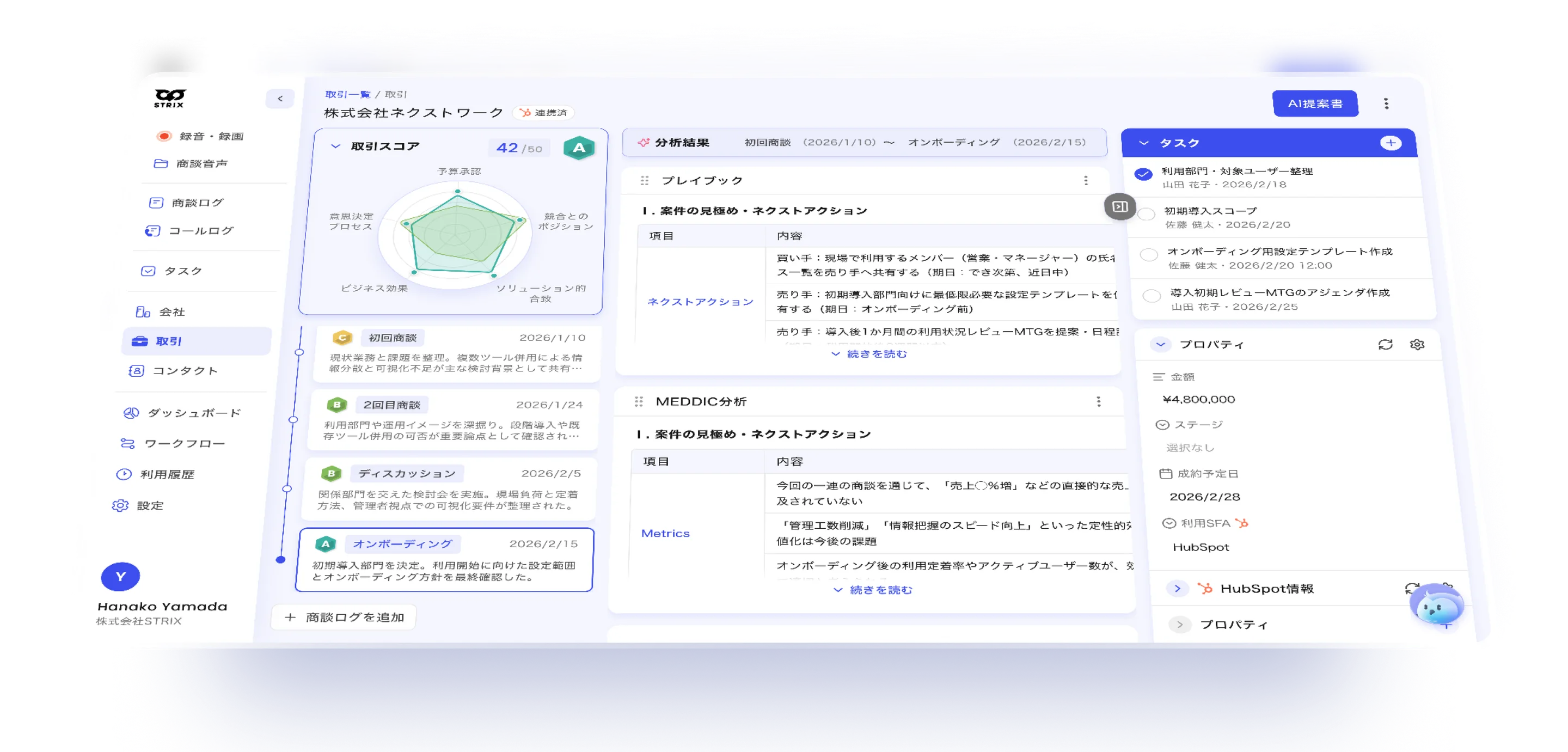The width and height of the screenshot is (1568, 752).
Task: Open 商談音声 in the sidebar
Action: [192, 163]
